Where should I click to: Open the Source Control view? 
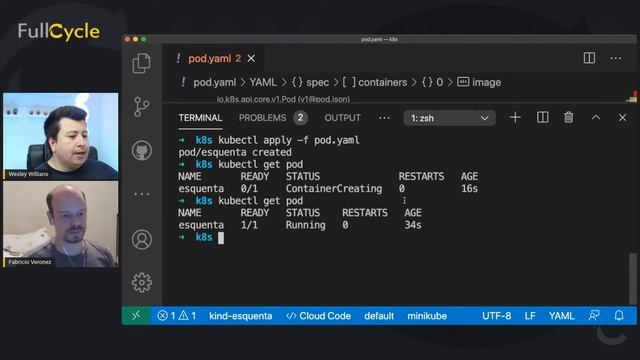[x=141, y=107]
